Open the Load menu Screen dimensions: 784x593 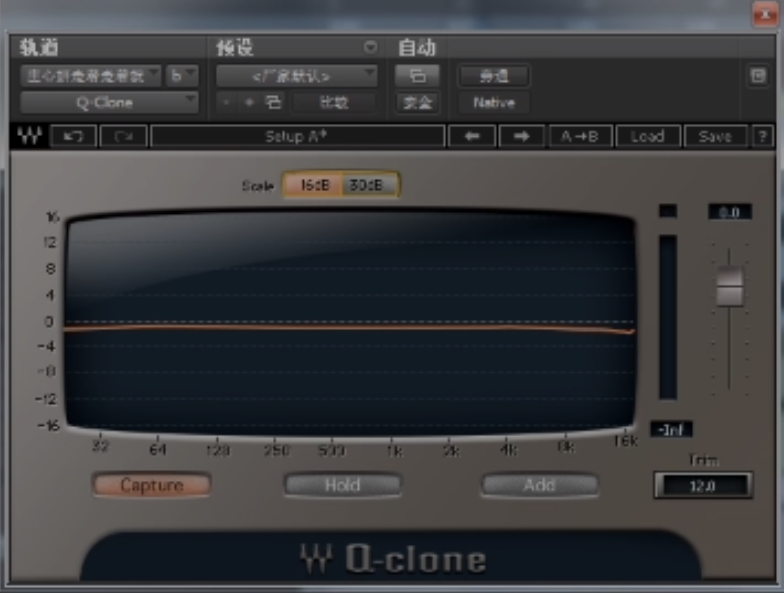tap(647, 136)
